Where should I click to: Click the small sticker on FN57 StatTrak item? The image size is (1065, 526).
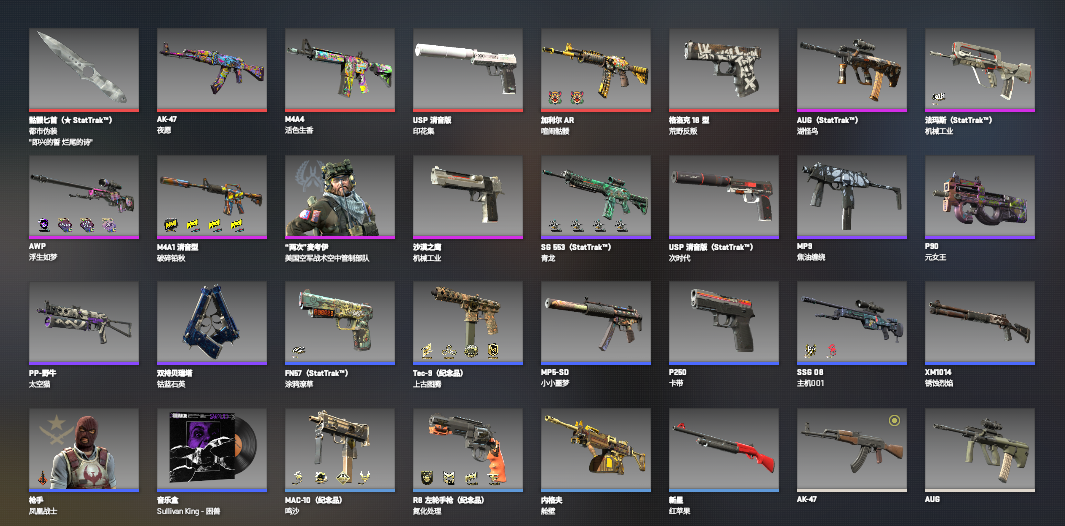pyautogui.click(x=297, y=351)
